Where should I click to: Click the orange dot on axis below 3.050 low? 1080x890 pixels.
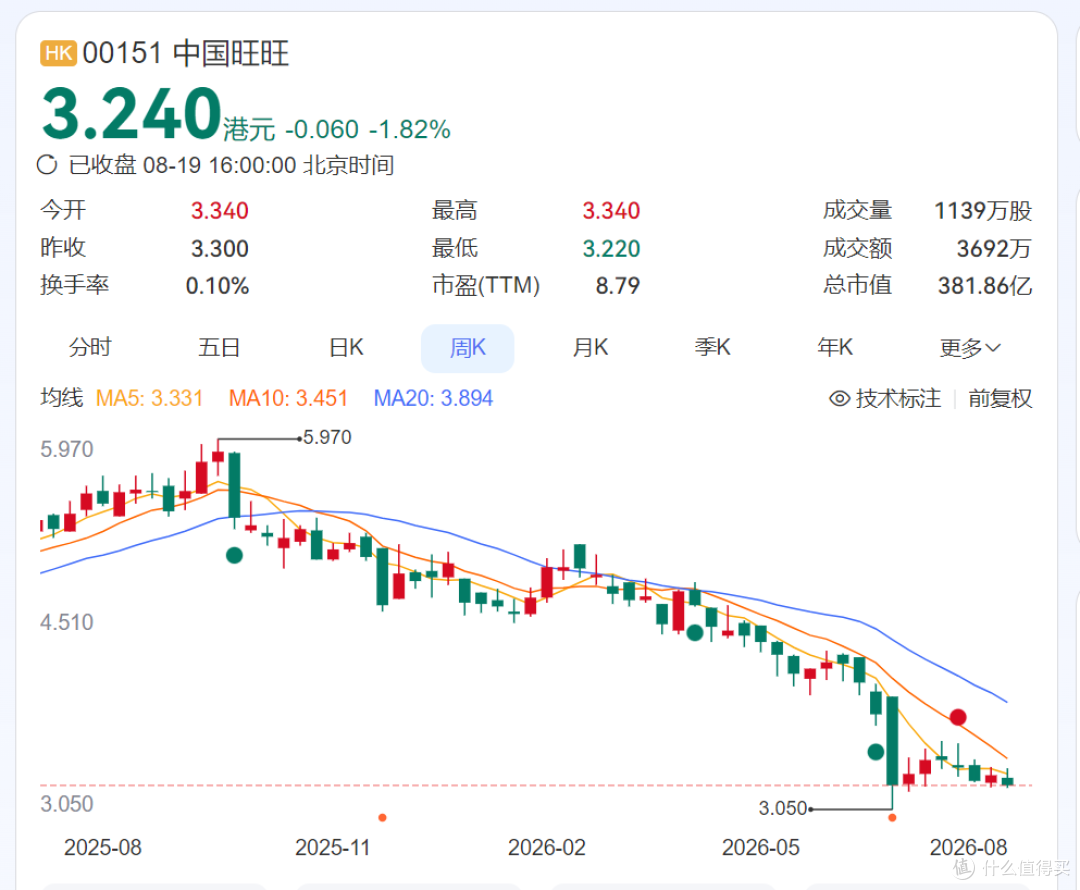click(892, 818)
